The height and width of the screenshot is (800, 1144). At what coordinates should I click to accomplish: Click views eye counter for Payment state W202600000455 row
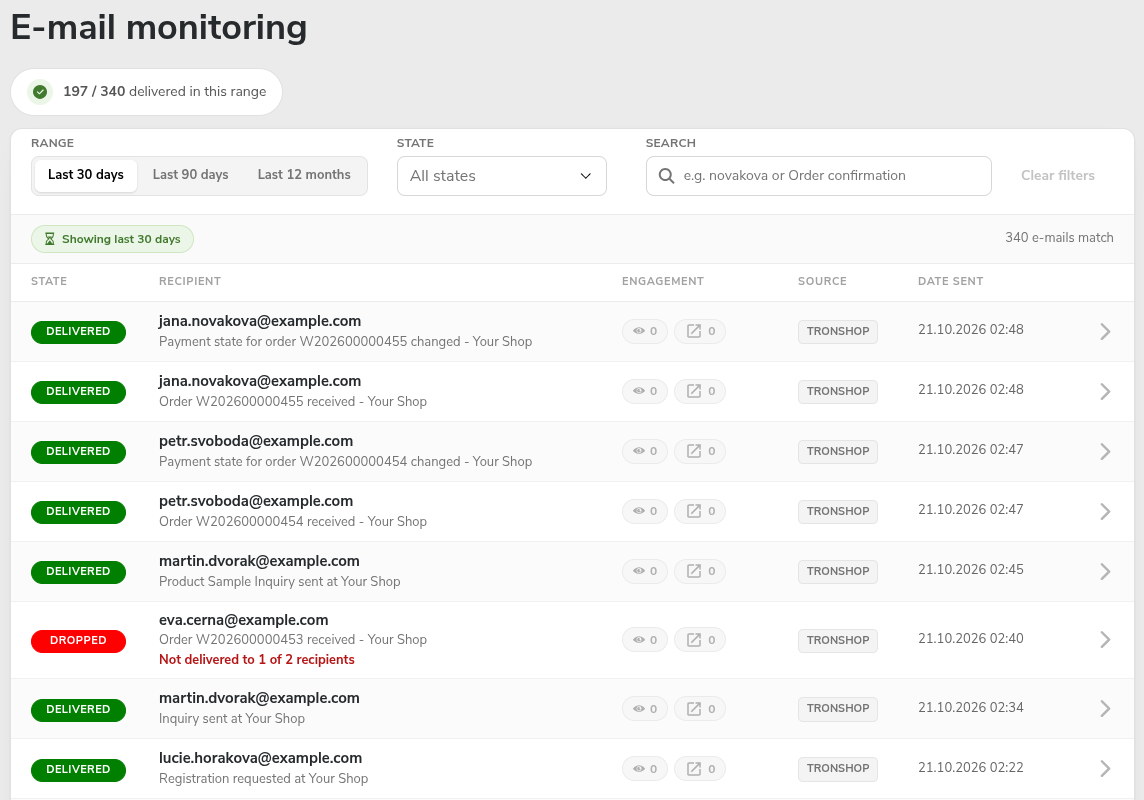645,331
